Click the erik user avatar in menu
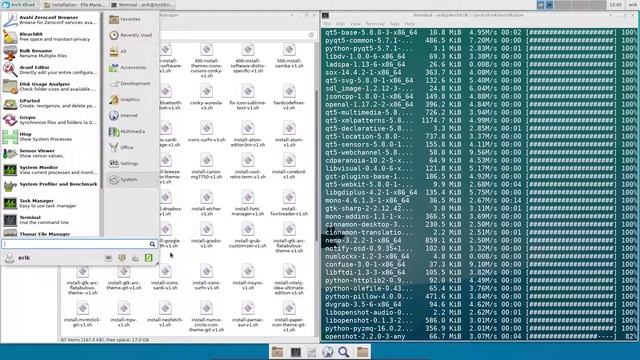Image resolution: width=640 pixels, height=360 pixels. click(x=9, y=258)
